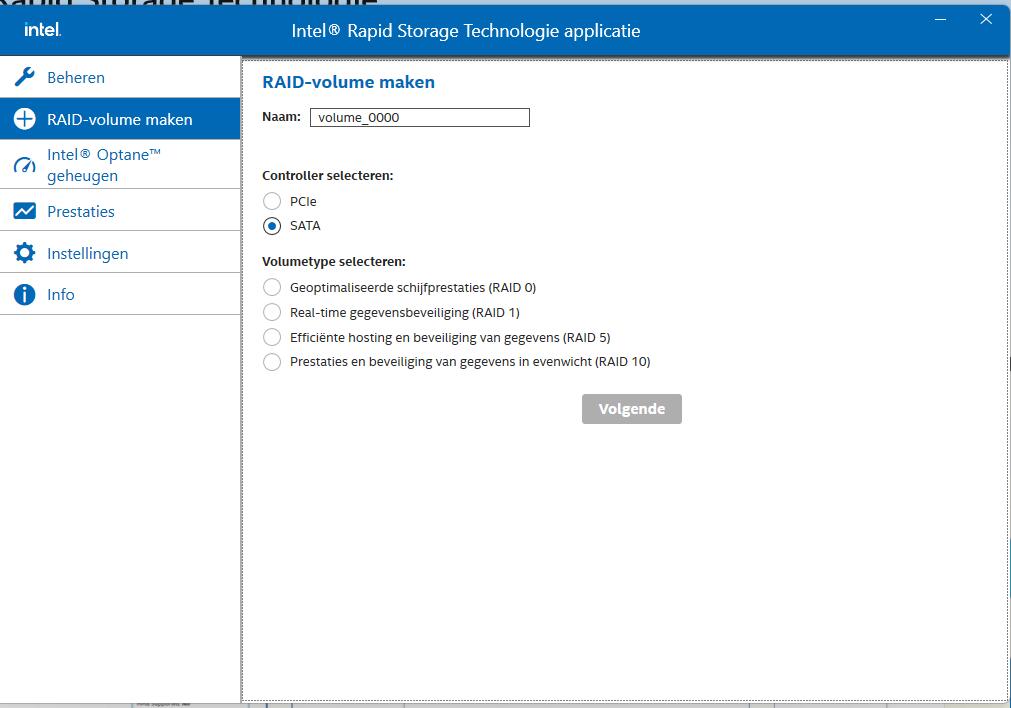Open the Instellingen page
1011x708 pixels.
coord(120,253)
